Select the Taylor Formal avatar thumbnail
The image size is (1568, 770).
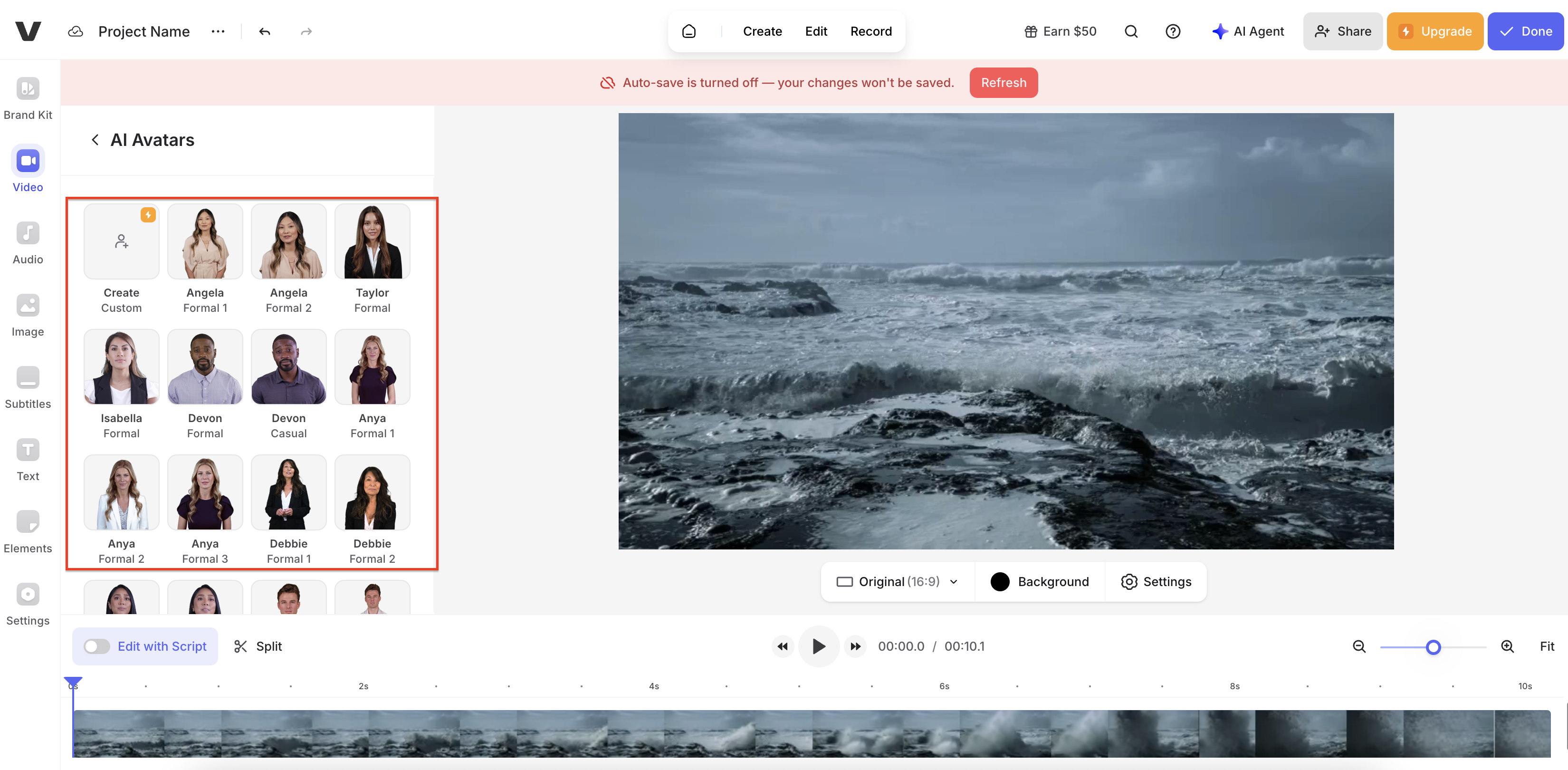point(372,241)
